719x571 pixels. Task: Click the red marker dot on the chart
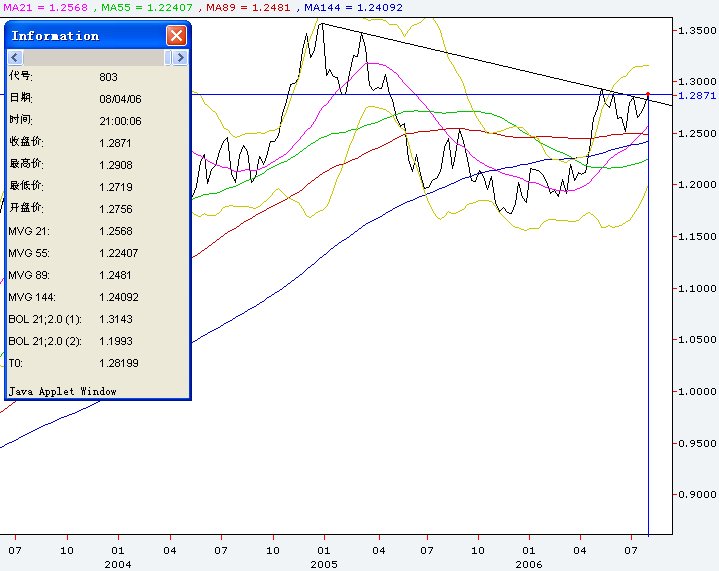pyautogui.click(x=649, y=93)
